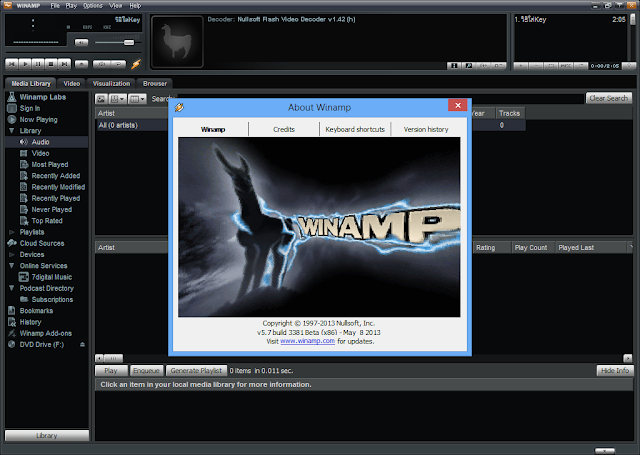Collapse the Podcast Directory node

pos(11,288)
